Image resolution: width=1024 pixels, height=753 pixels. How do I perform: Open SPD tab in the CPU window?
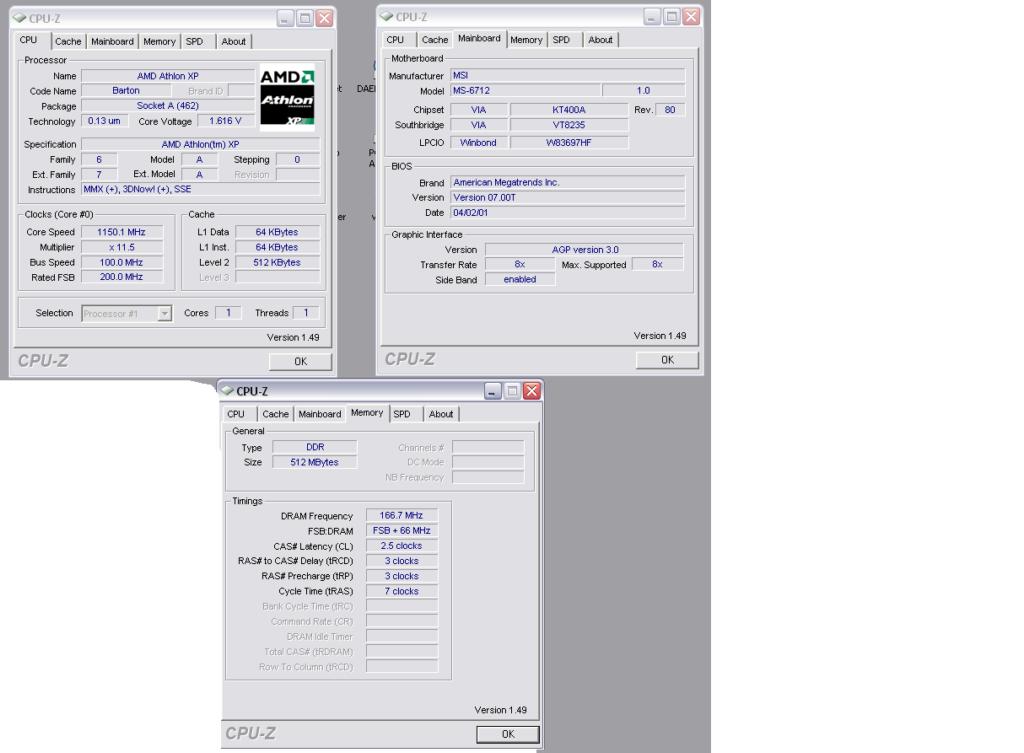coord(195,41)
